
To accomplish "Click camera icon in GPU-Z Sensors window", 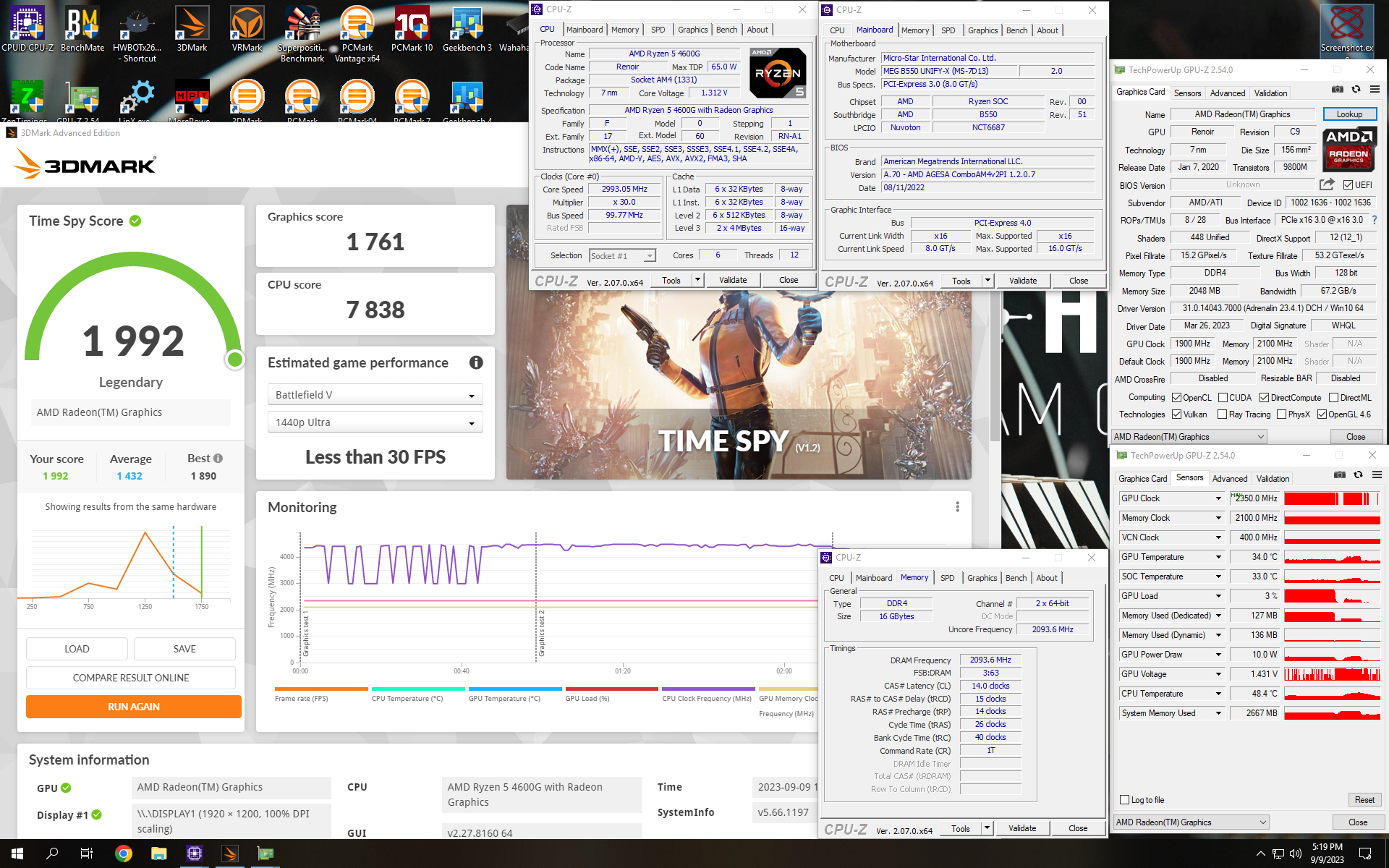I will (1340, 475).
